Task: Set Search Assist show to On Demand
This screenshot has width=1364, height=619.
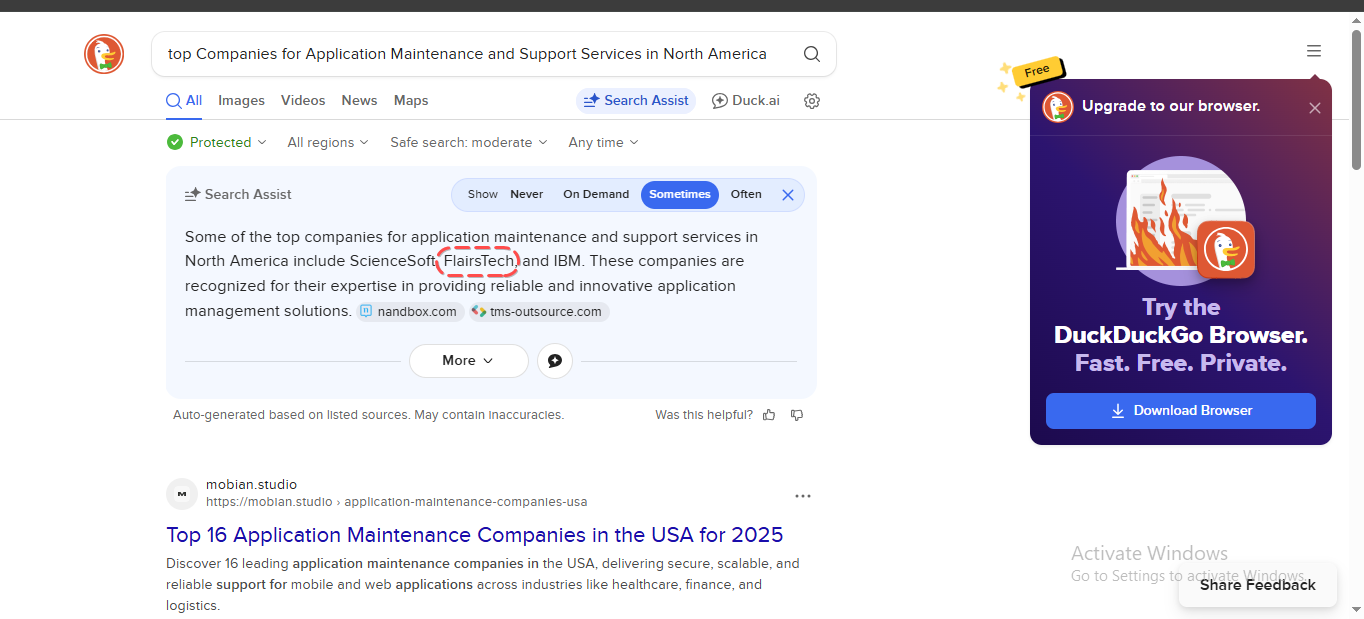Action: pyautogui.click(x=596, y=194)
